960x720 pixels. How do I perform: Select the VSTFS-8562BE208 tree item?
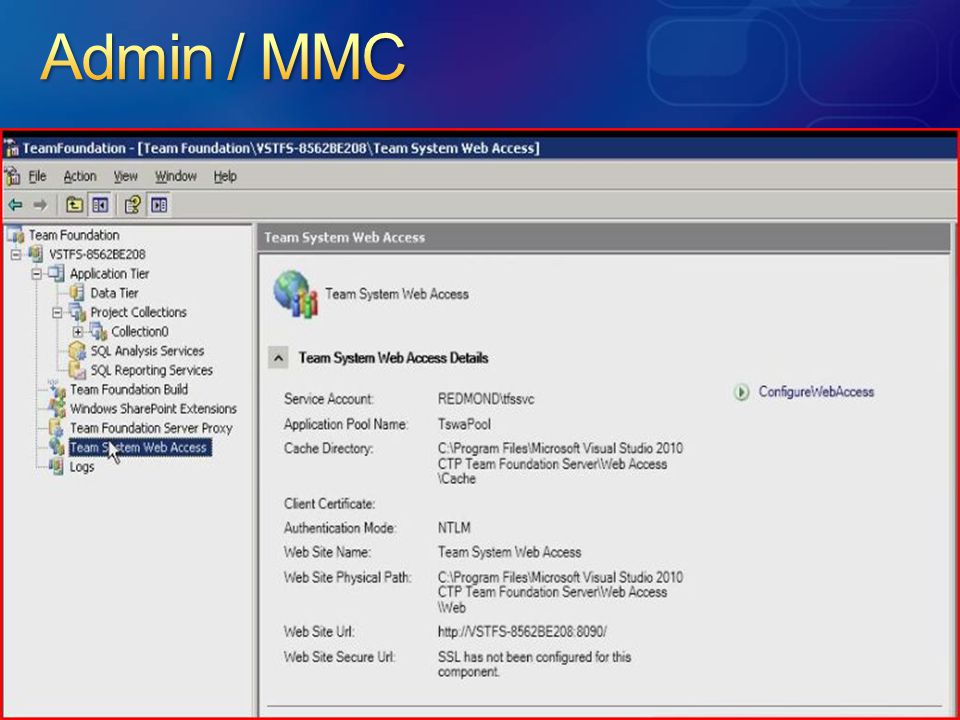coord(97,254)
